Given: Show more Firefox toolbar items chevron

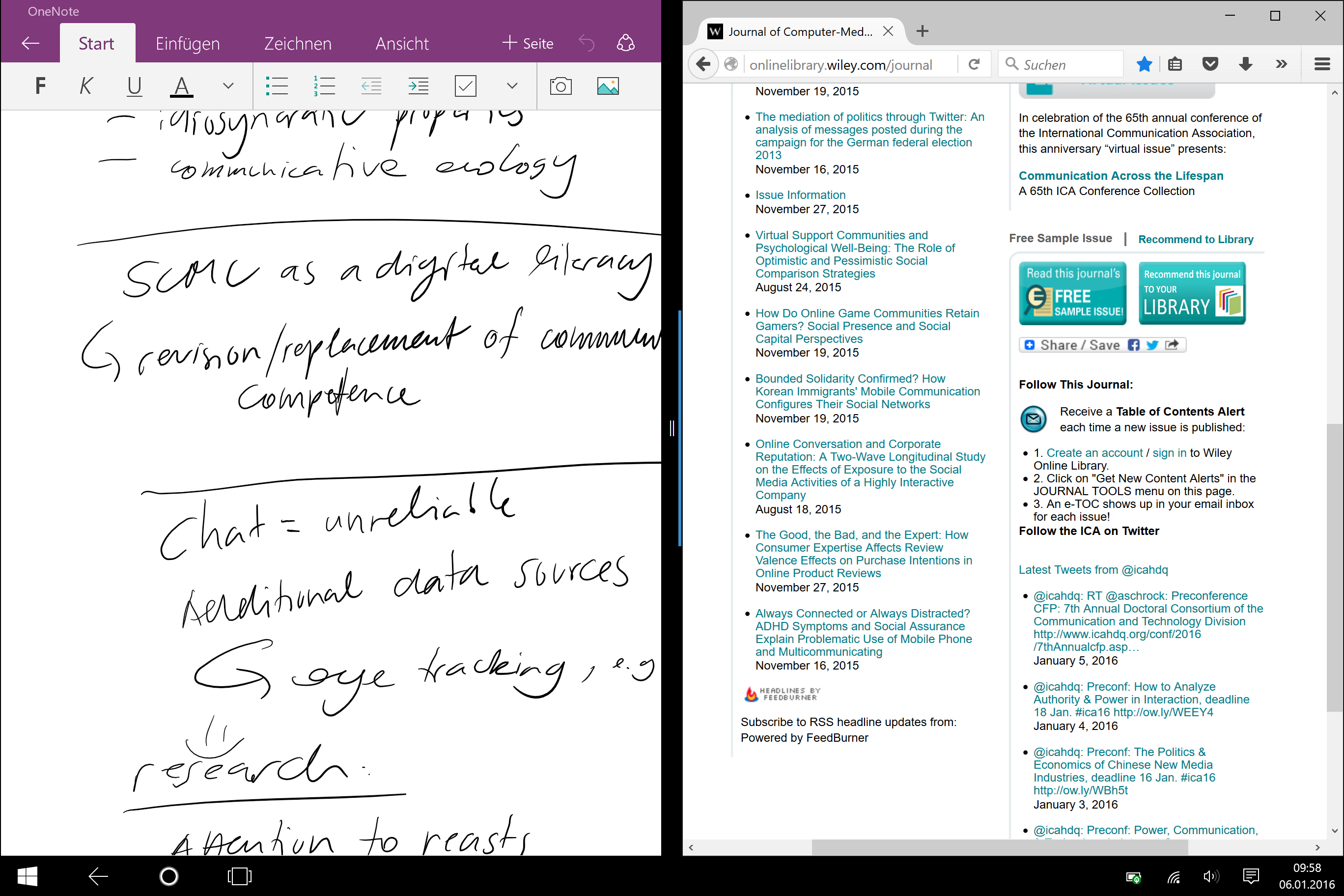Looking at the screenshot, I should [x=1281, y=64].
